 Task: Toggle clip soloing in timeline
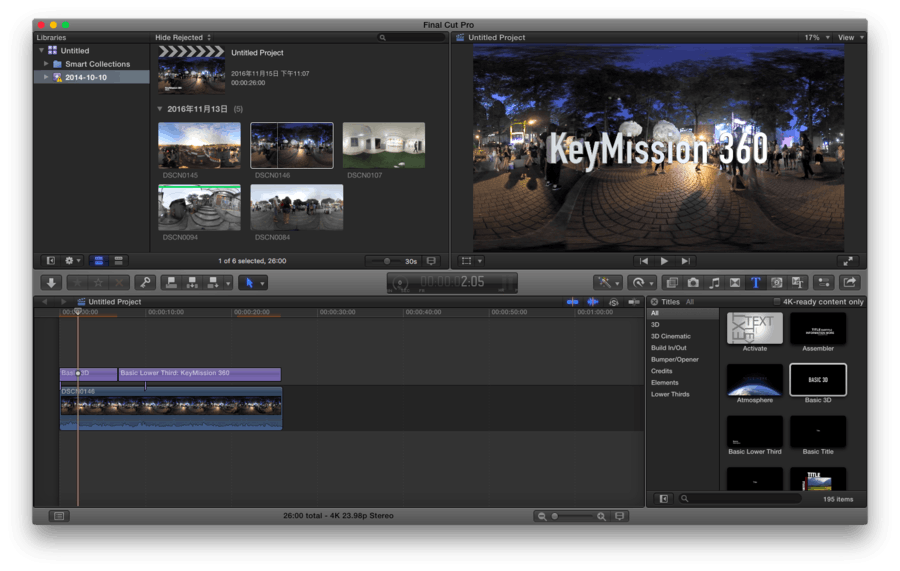[x=614, y=302]
